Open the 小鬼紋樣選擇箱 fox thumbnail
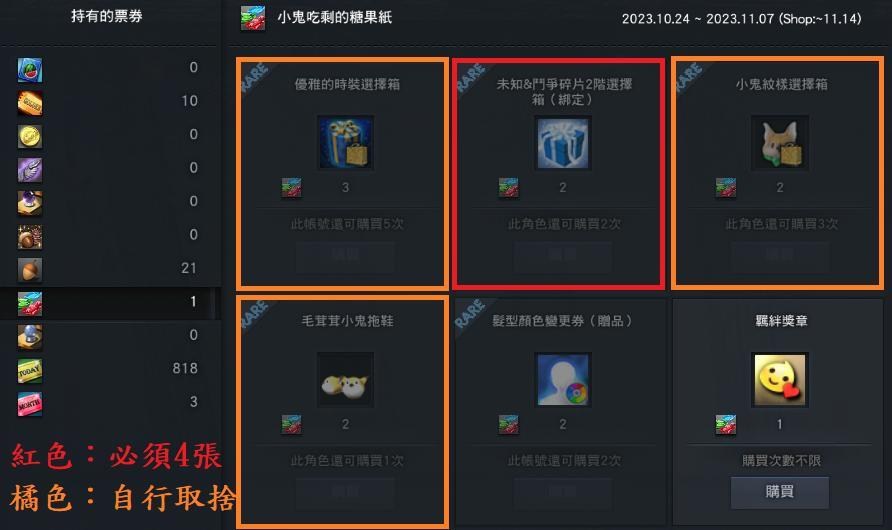This screenshot has height=530, width=892. (x=779, y=143)
